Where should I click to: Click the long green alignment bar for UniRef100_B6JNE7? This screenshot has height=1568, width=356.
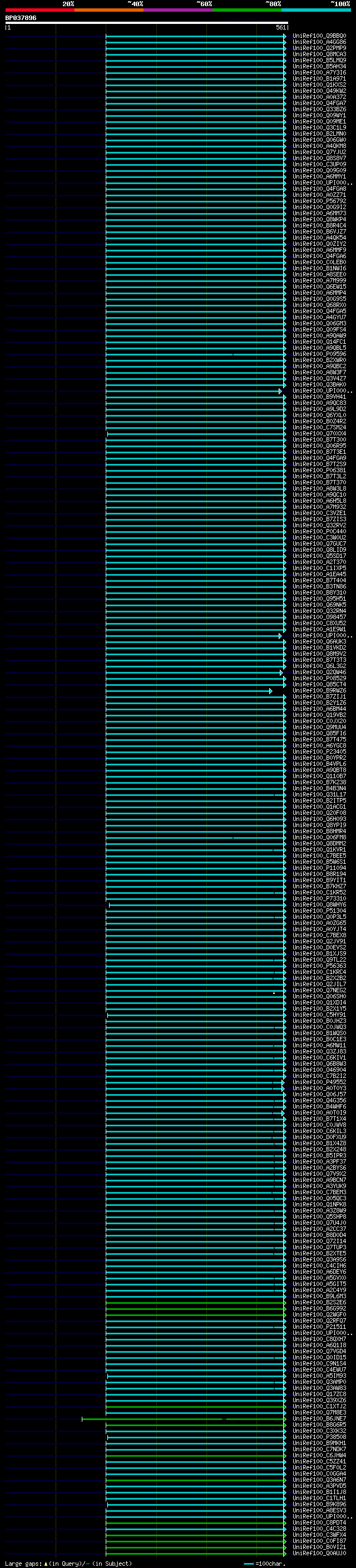tap(184, 1418)
